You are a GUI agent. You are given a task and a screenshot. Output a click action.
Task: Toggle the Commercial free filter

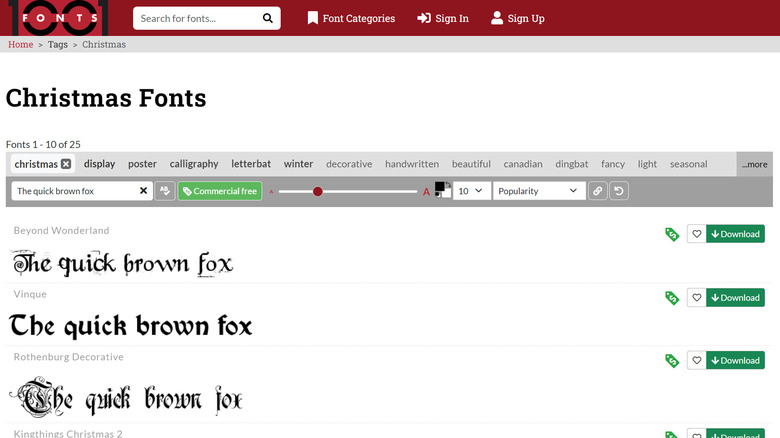tap(219, 191)
